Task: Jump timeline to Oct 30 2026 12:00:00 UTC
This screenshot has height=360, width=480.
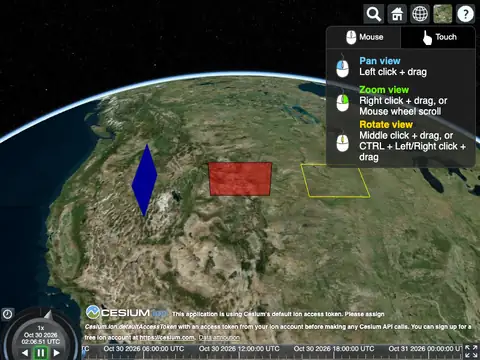Action: pyautogui.click(x=239, y=349)
